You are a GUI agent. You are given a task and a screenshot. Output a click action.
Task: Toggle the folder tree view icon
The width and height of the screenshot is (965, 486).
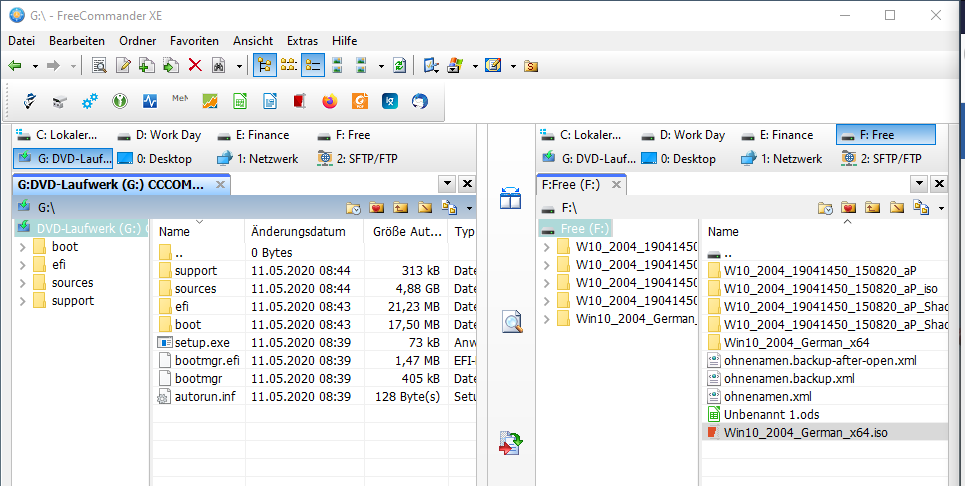265,65
